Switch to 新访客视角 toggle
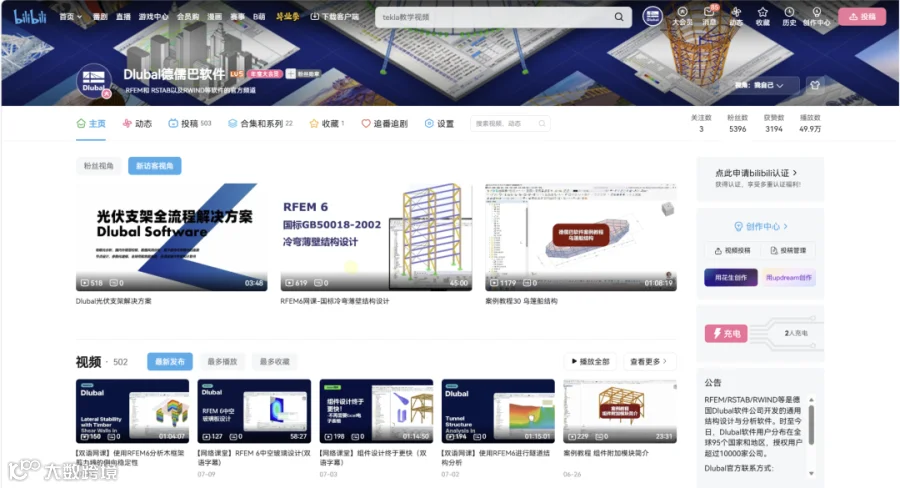 154,166
